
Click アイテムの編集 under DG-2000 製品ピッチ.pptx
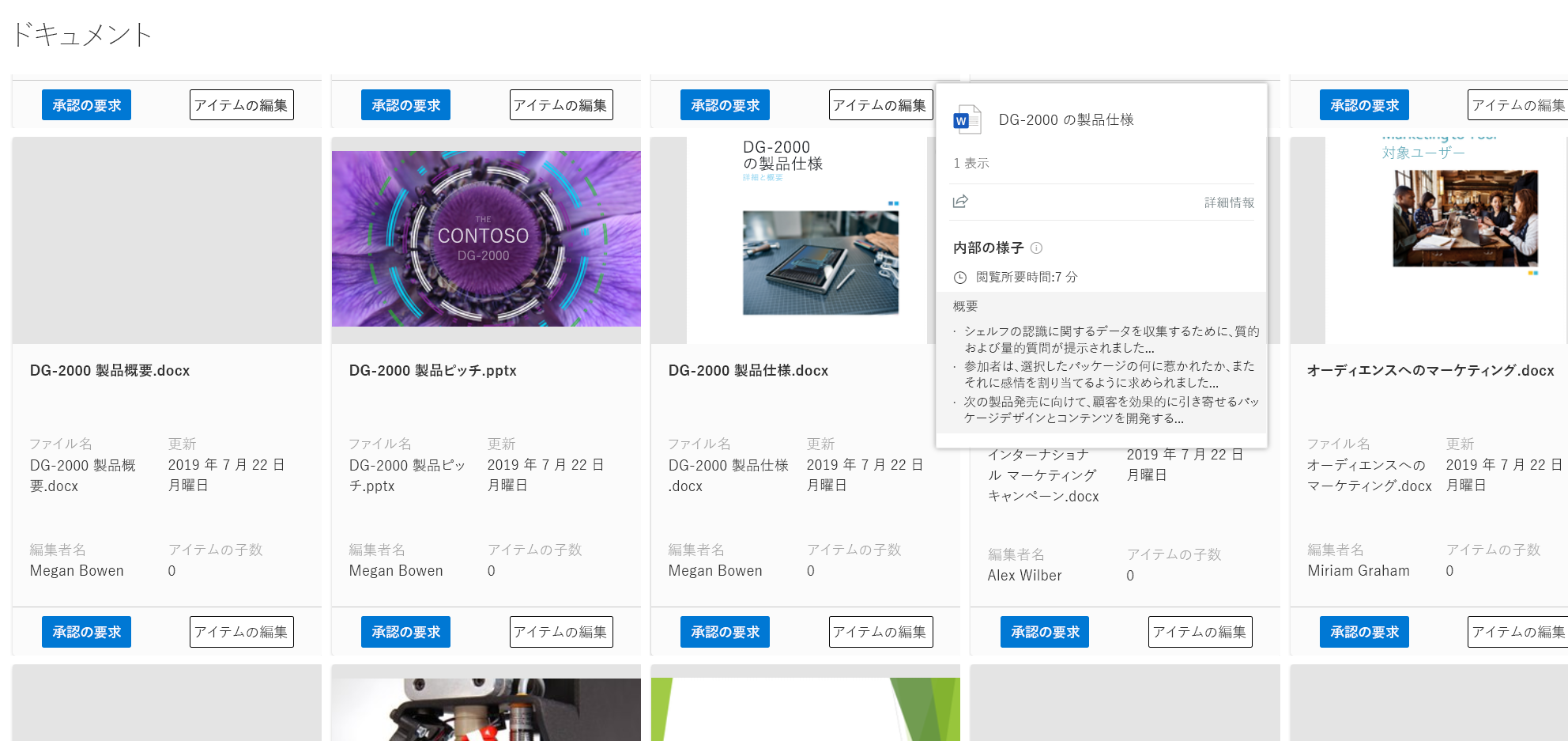tap(561, 632)
